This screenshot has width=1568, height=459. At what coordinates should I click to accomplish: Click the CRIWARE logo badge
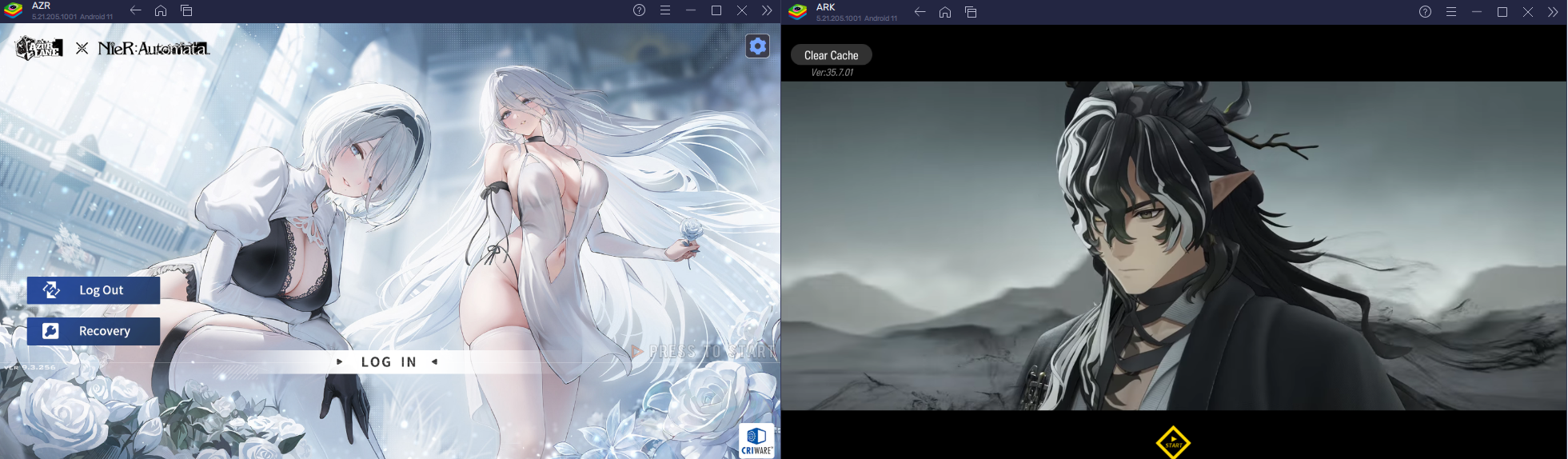756,441
